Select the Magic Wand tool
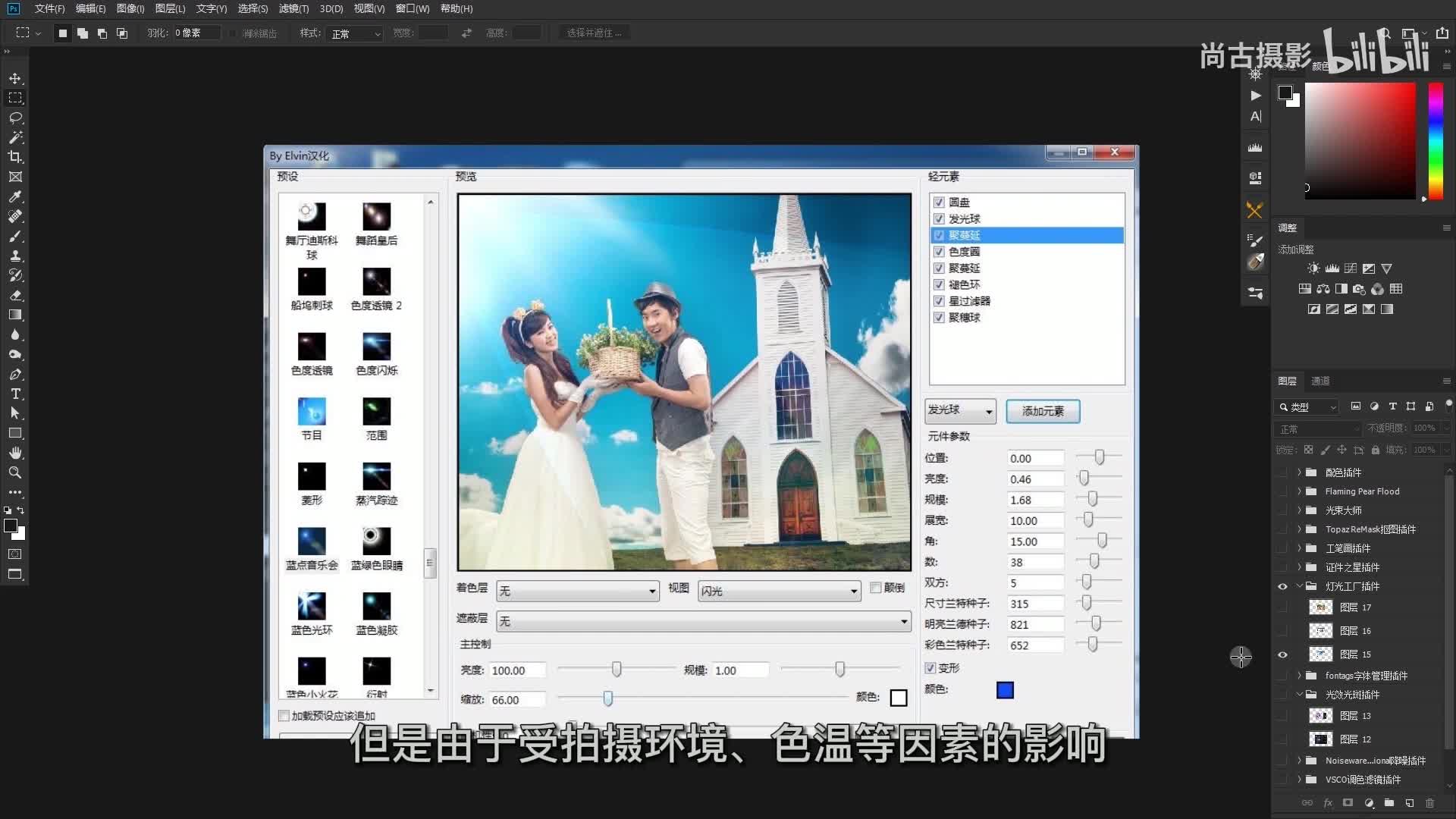The width and height of the screenshot is (1456, 819). point(15,137)
